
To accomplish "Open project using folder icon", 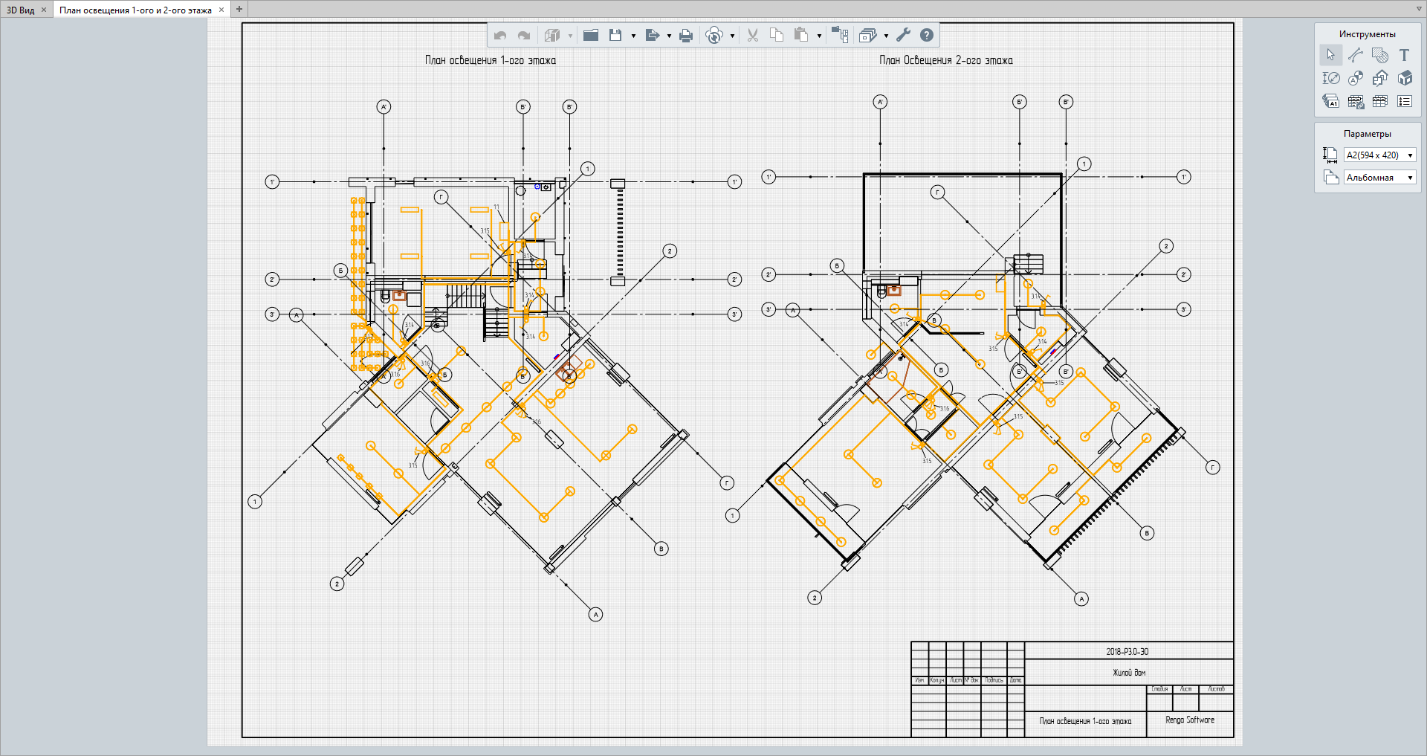I will pos(590,35).
